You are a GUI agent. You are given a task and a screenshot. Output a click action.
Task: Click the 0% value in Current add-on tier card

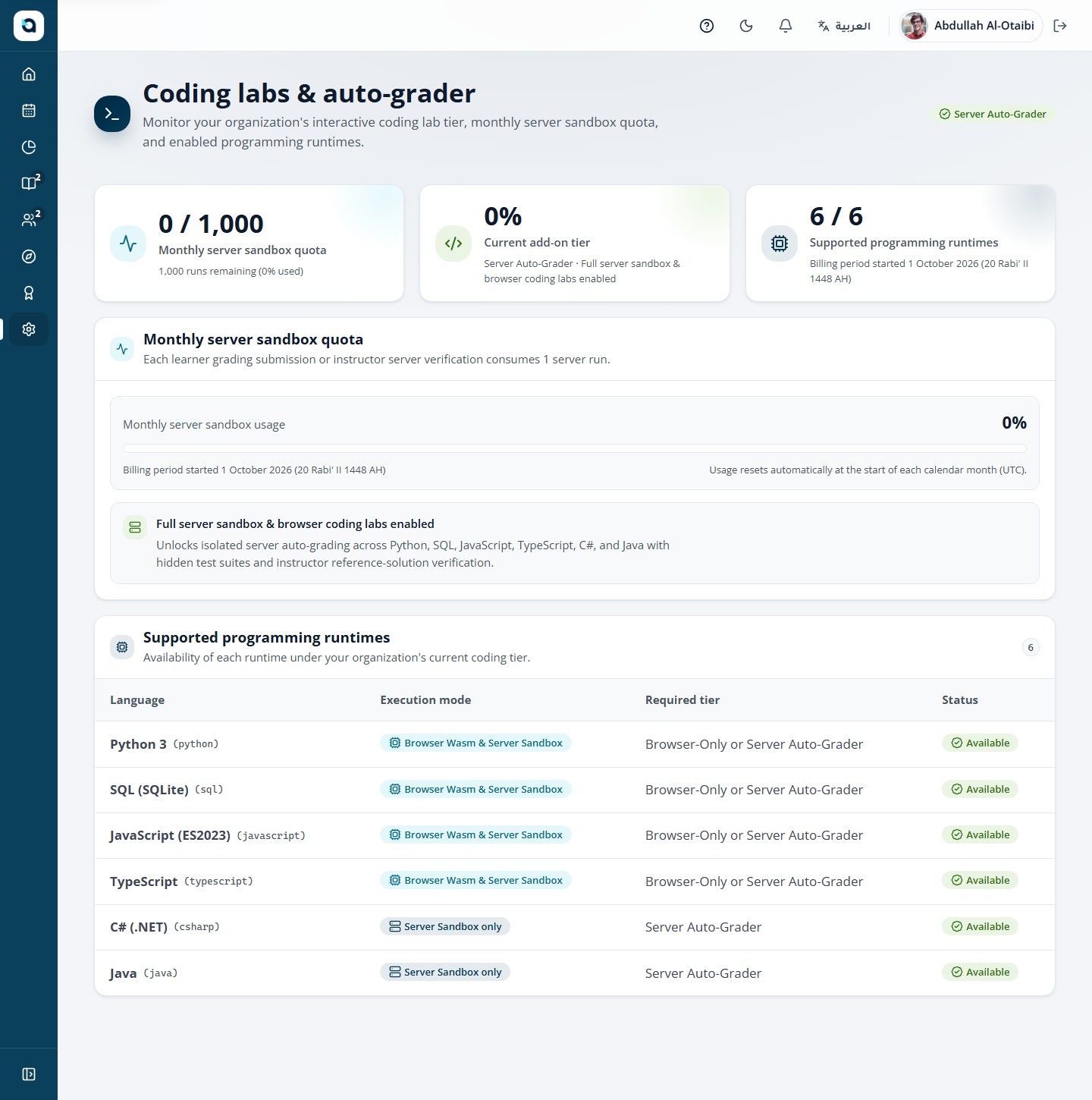pos(503,216)
